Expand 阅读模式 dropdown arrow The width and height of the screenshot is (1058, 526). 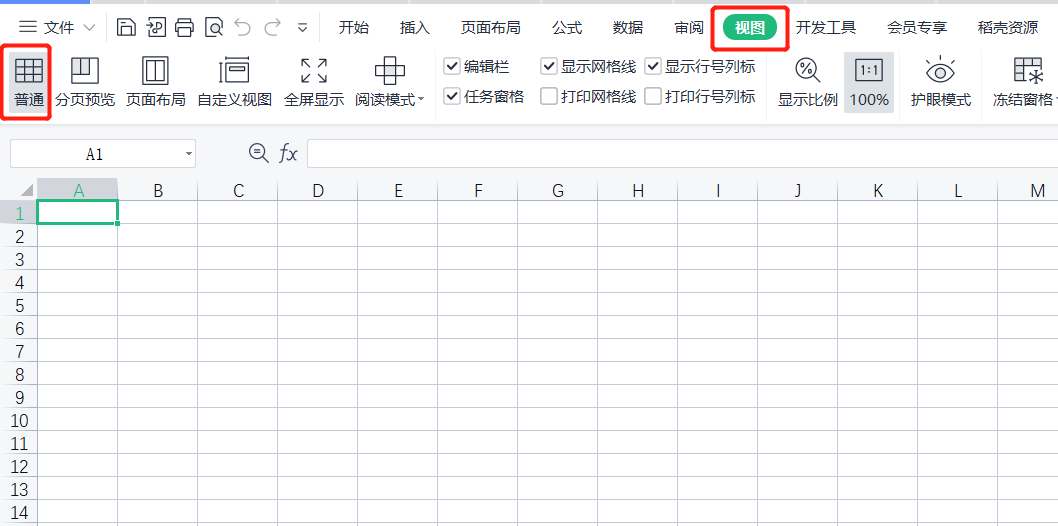click(x=421, y=100)
